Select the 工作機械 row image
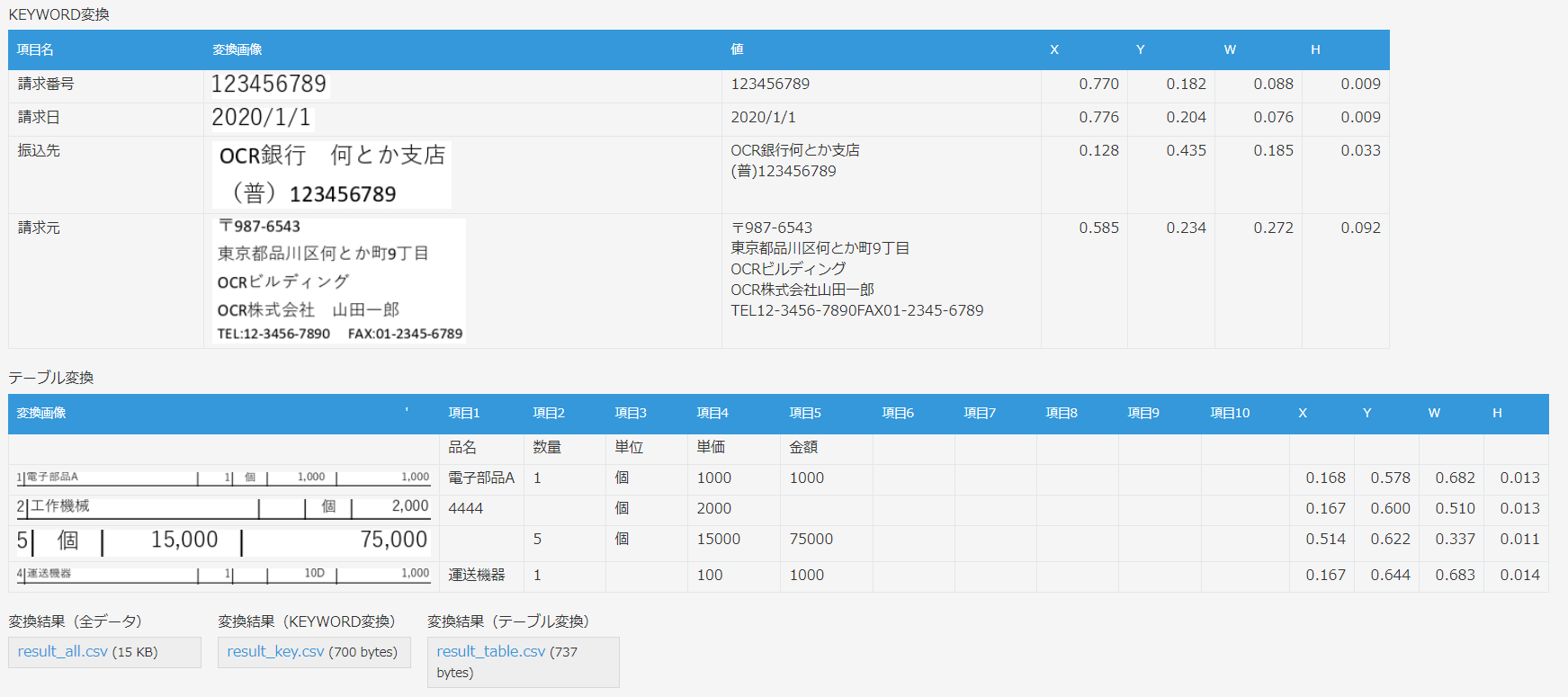1568x697 pixels. point(223,507)
